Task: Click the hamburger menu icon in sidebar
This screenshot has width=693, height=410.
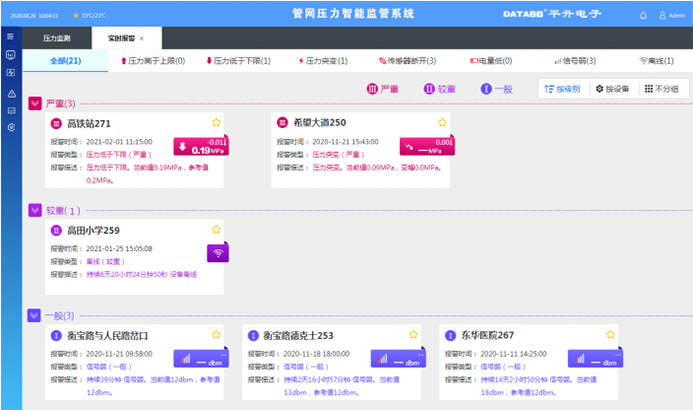Action: 10,36
